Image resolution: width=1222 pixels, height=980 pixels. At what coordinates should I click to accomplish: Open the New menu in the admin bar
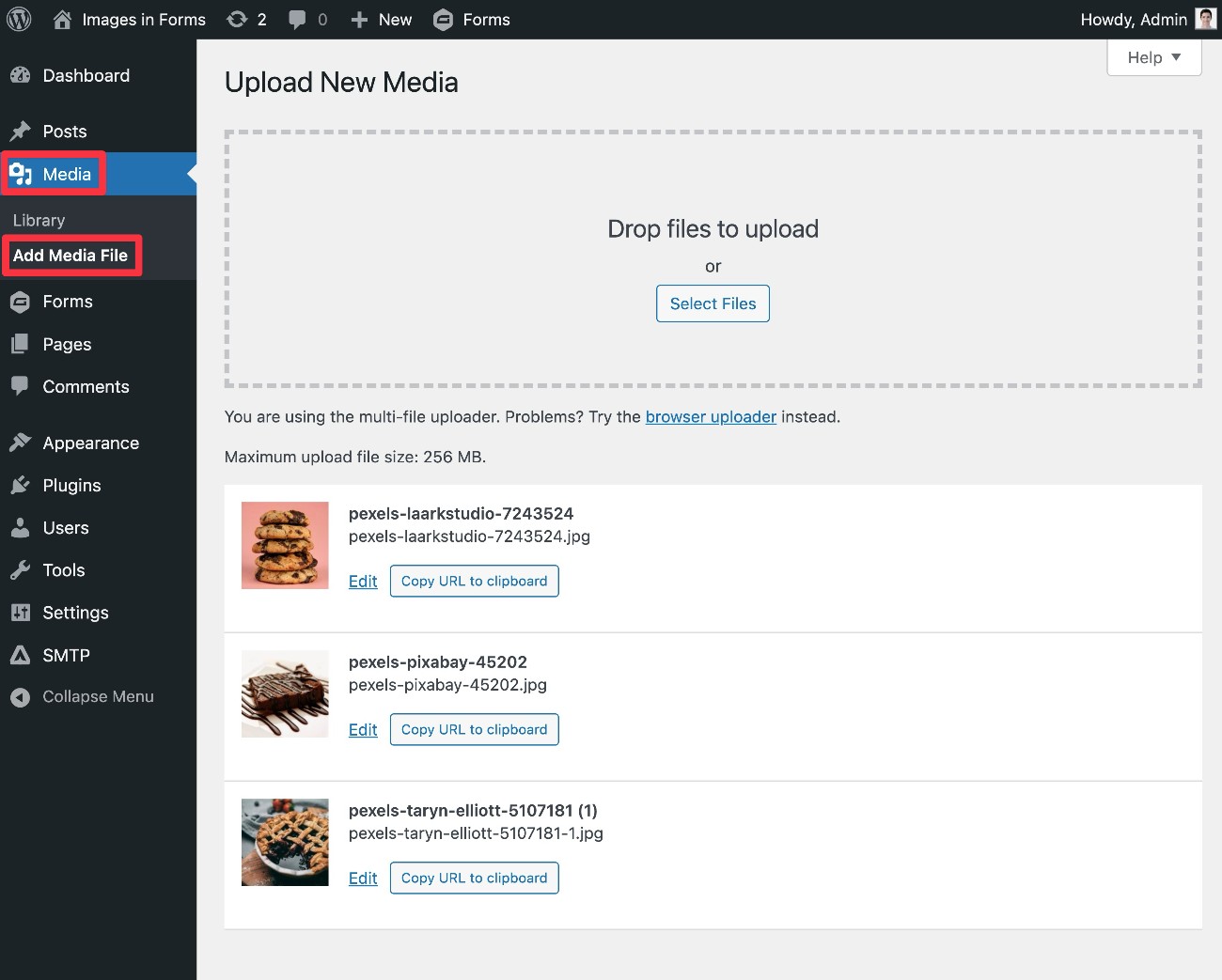click(x=380, y=19)
